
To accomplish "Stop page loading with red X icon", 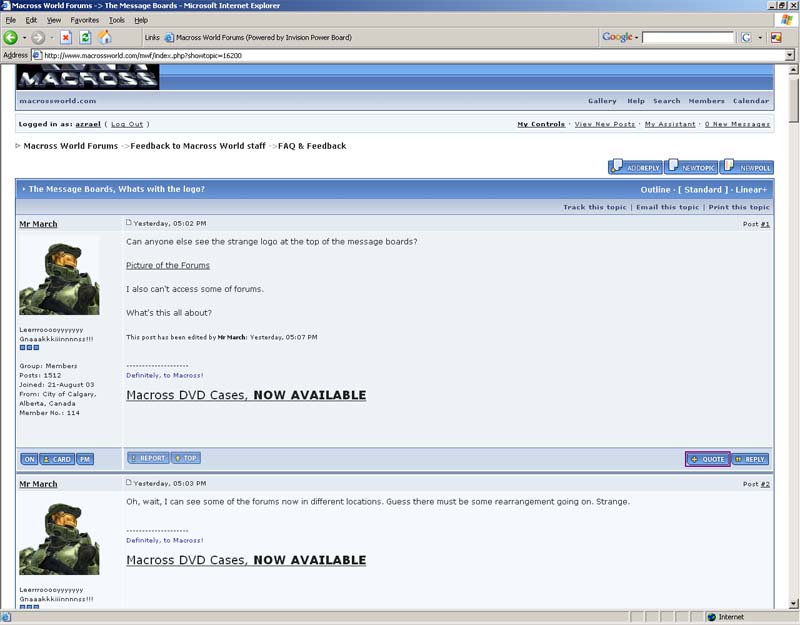I will click(66, 37).
